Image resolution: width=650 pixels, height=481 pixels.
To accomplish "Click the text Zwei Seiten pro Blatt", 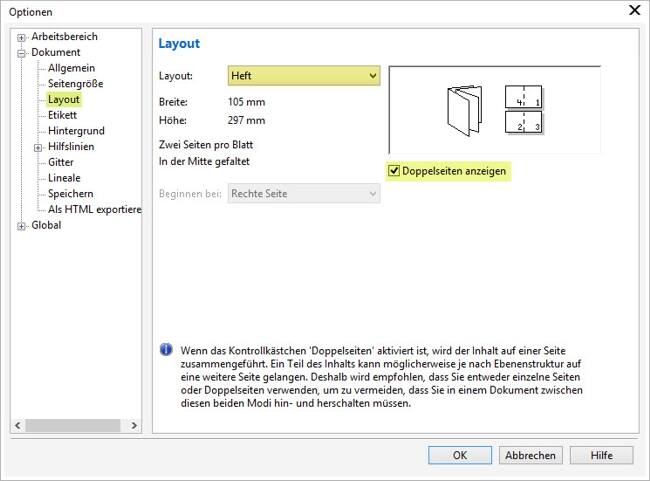I will 206,145.
